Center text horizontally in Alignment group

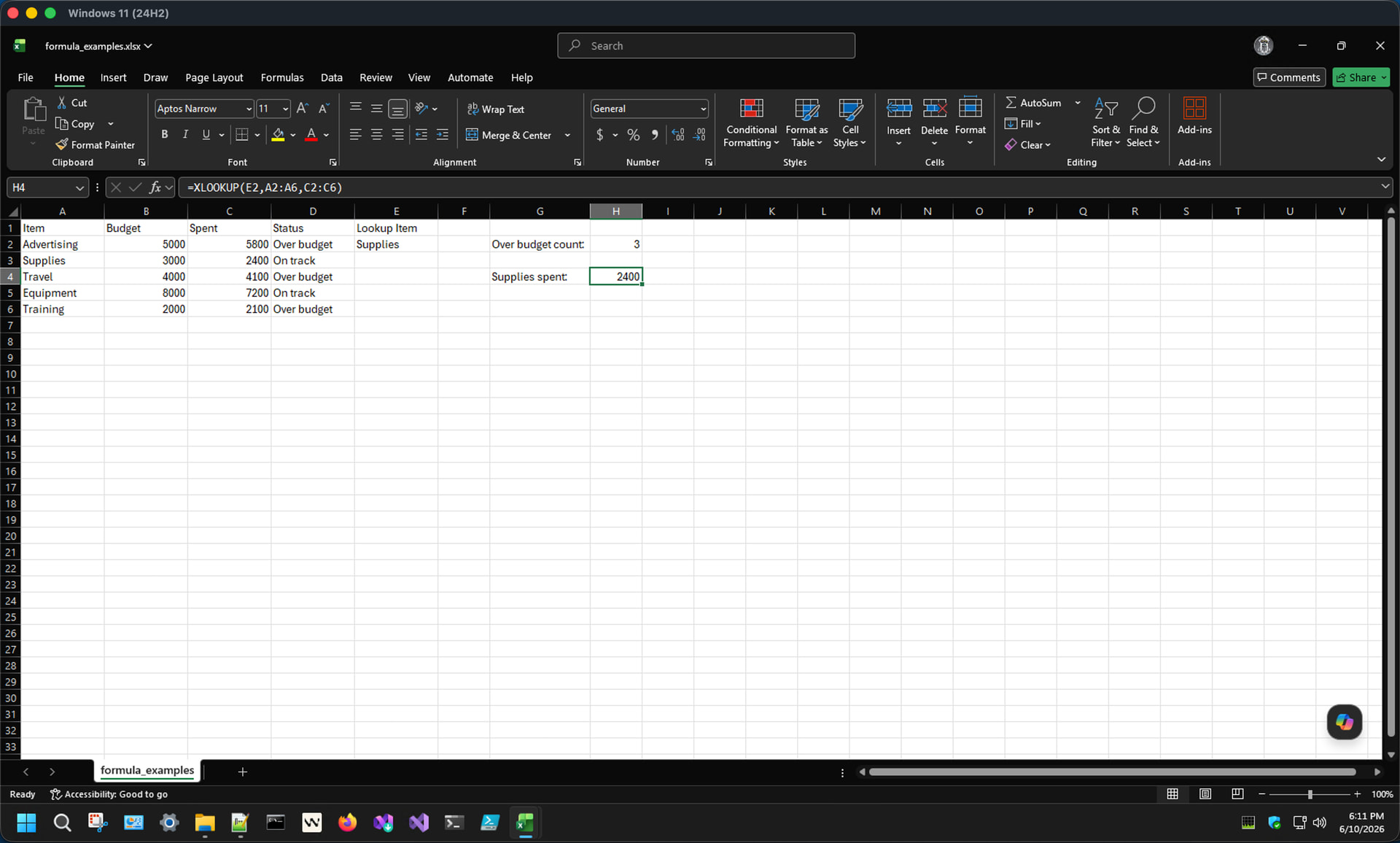[x=376, y=135]
